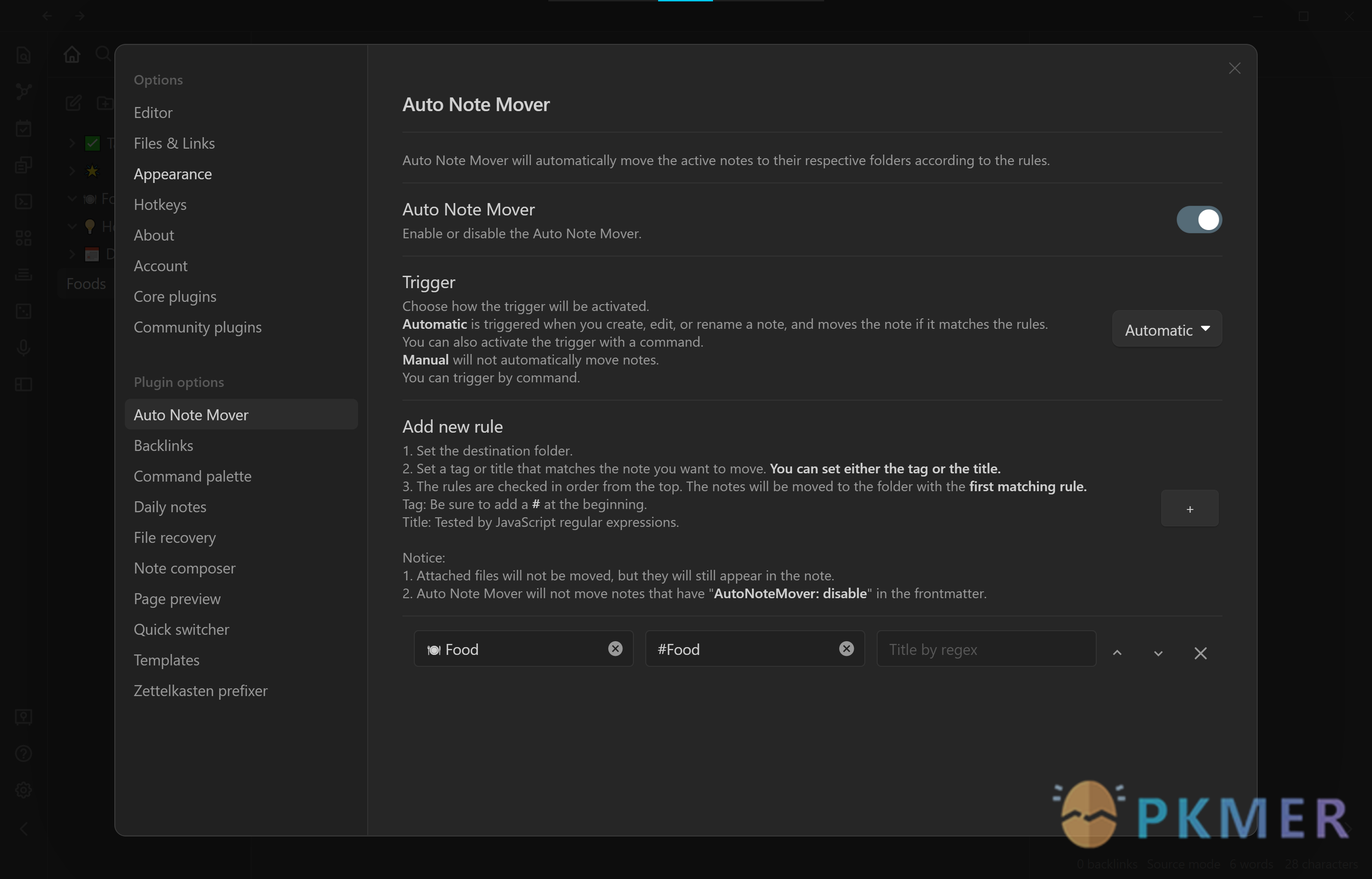Open Command palette plugin options
This screenshot has height=879, width=1372.
coord(193,476)
